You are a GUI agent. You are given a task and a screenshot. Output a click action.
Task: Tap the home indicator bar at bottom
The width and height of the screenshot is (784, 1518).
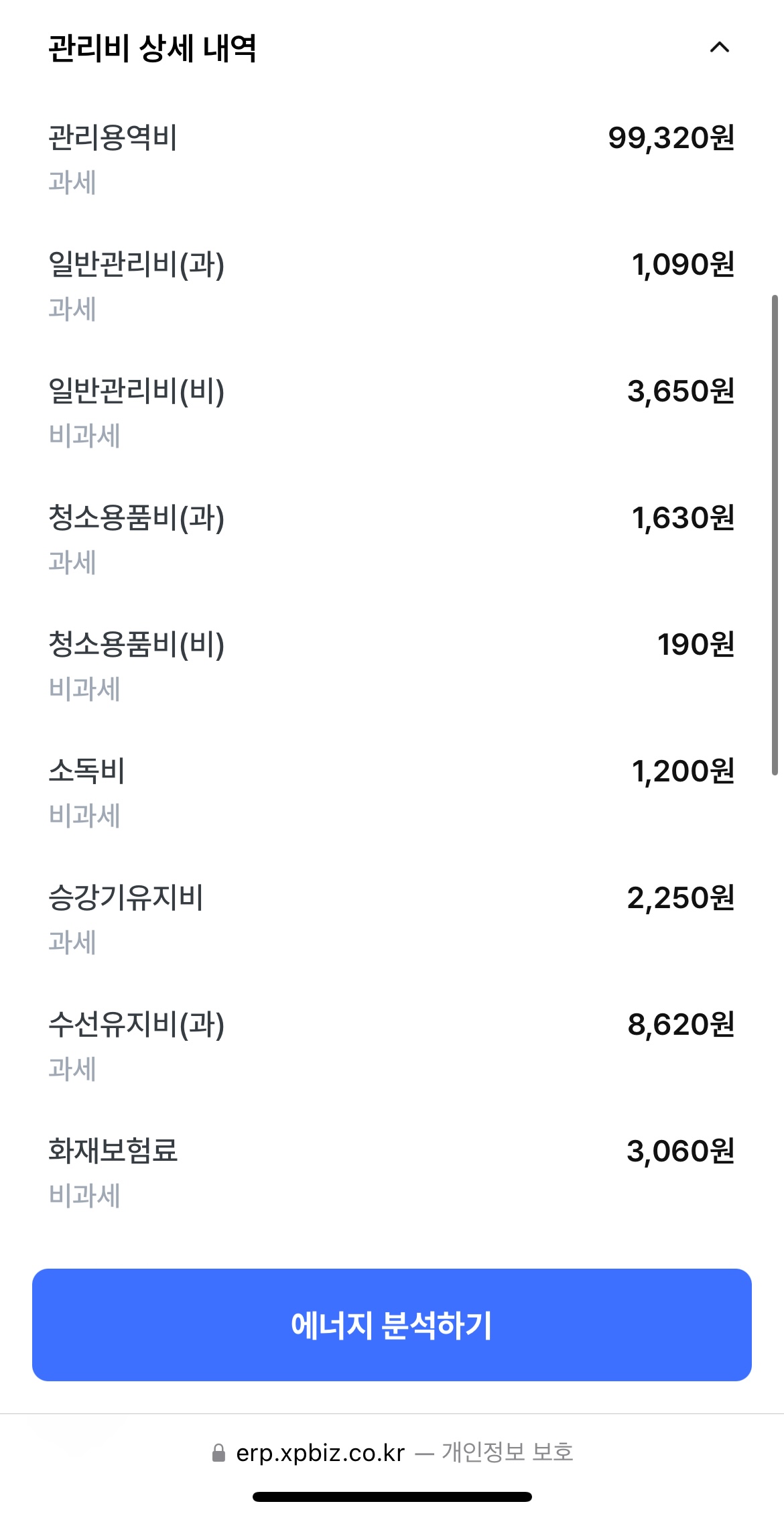392,1497
